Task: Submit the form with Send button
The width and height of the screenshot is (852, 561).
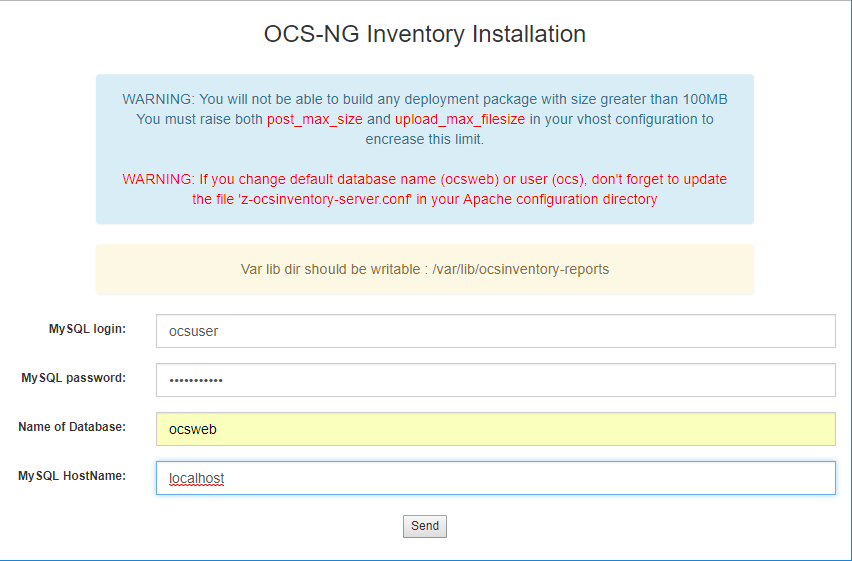Action: [x=425, y=526]
